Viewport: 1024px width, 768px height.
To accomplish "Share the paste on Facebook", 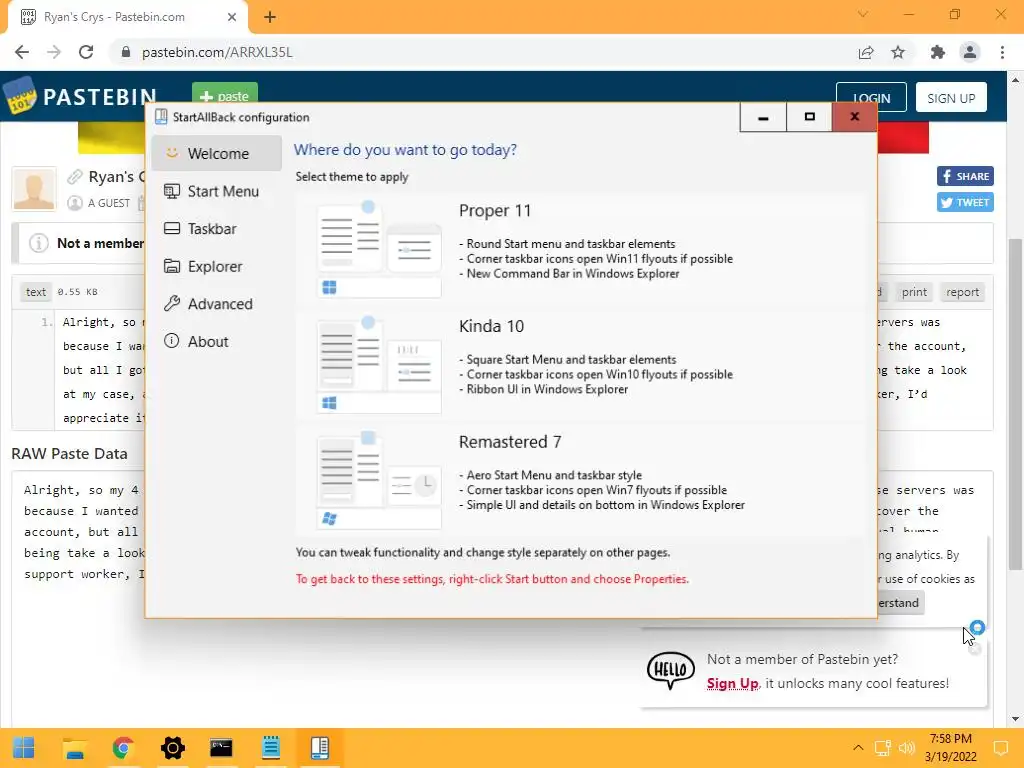I will tap(965, 176).
